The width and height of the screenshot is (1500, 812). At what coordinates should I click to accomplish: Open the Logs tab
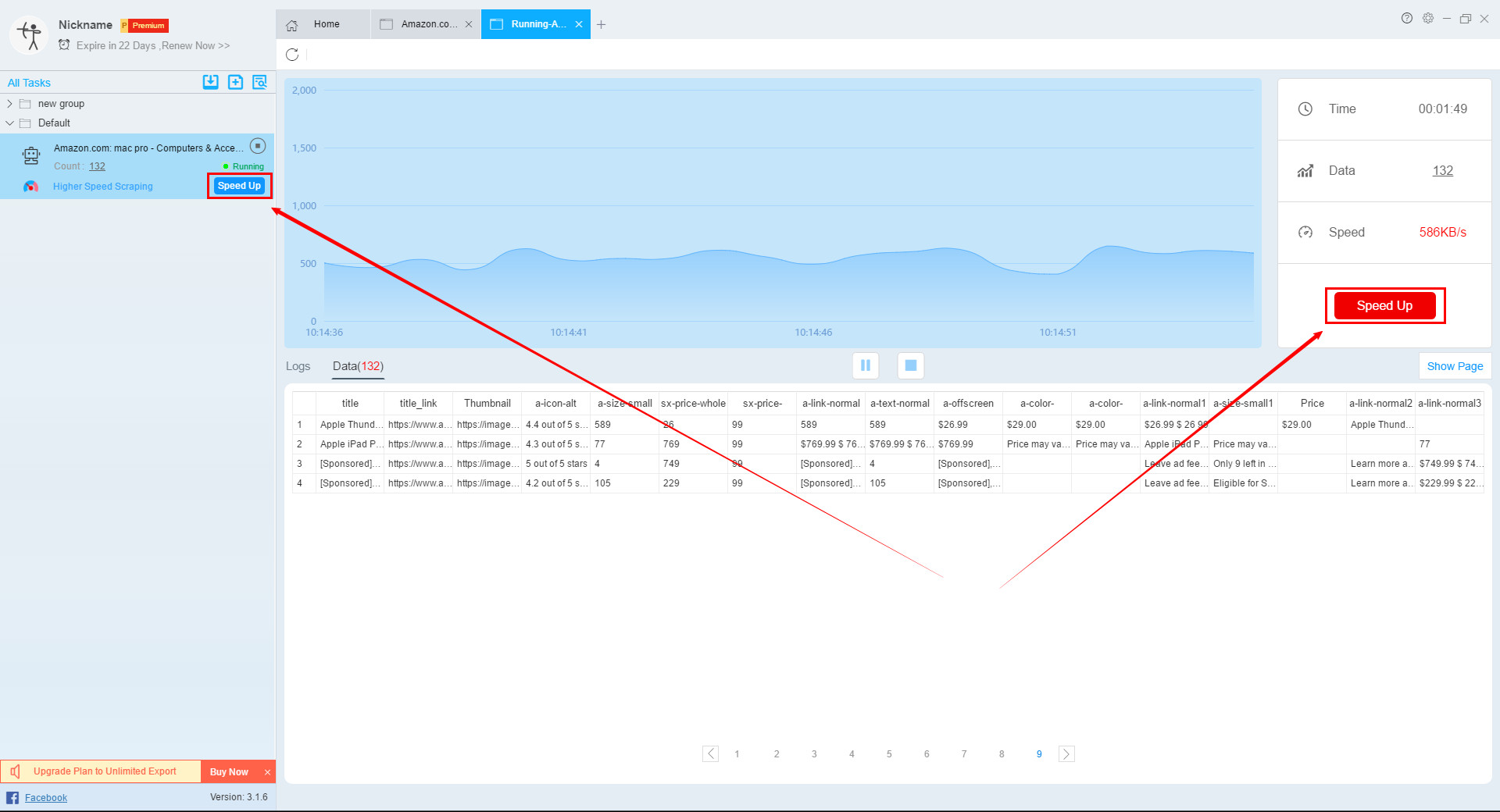pos(298,366)
